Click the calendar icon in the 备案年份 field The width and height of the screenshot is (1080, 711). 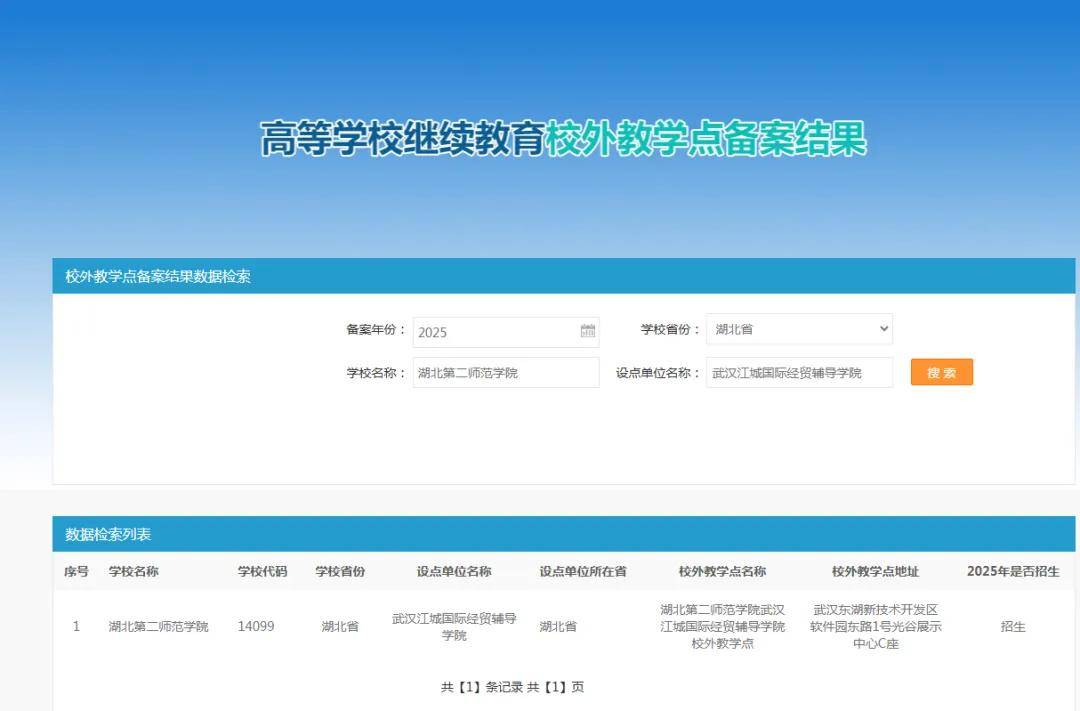[x=588, y=331]
